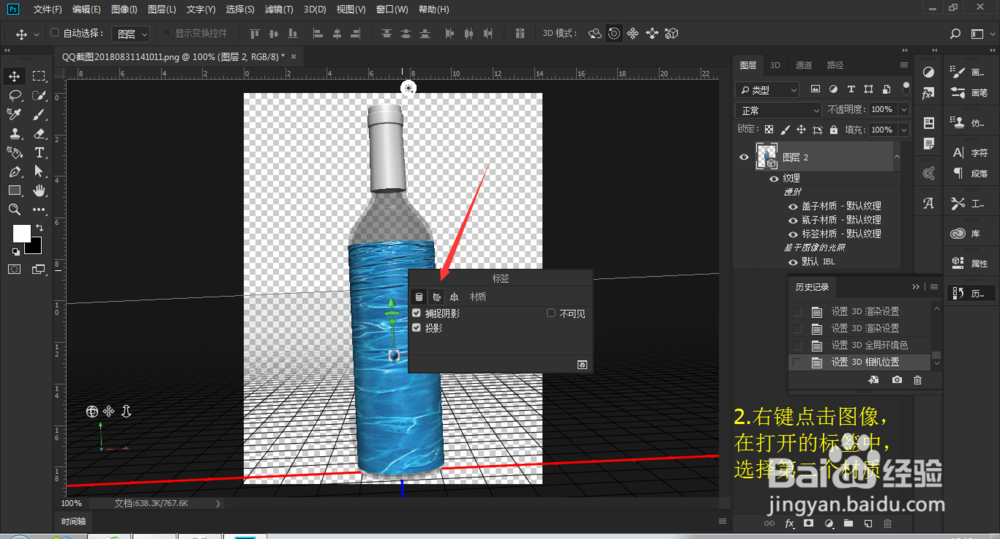Select the Quick Selection tool

click(x=39, y=96)
